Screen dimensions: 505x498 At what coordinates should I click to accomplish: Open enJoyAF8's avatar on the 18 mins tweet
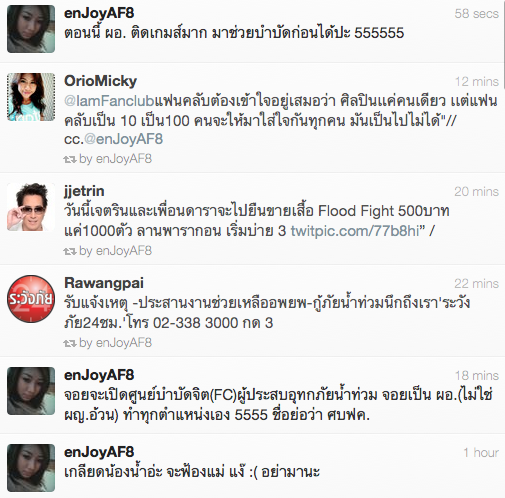[x=31, y=391]
